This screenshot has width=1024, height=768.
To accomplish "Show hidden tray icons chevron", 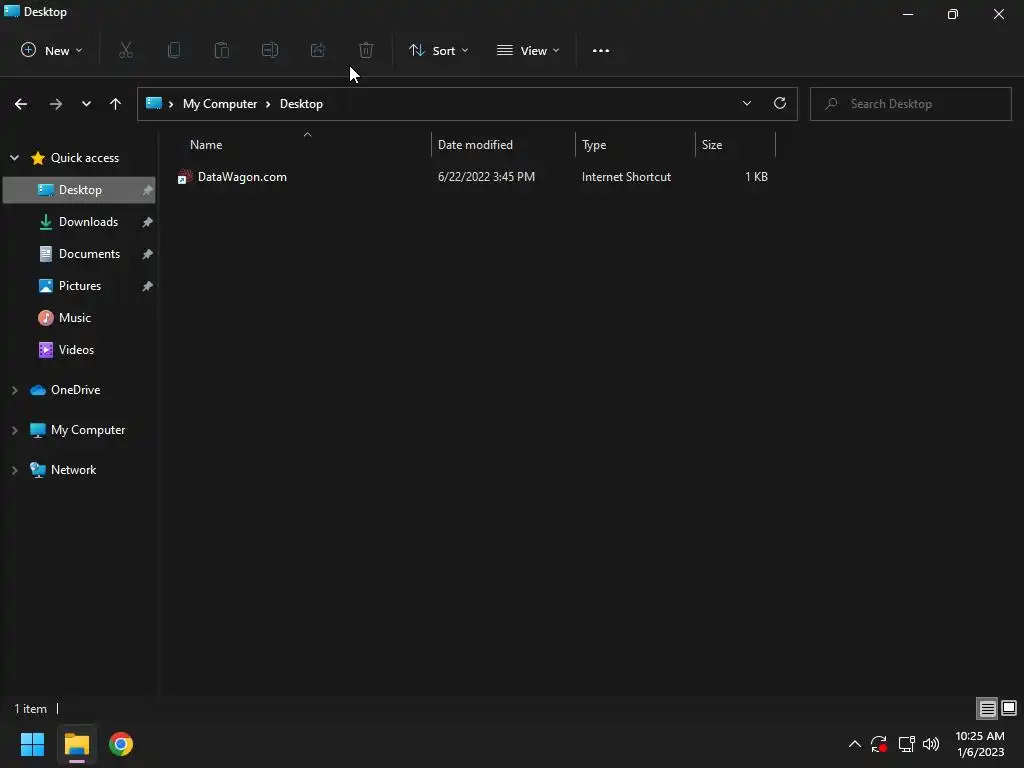I will (x=854, y=744).
